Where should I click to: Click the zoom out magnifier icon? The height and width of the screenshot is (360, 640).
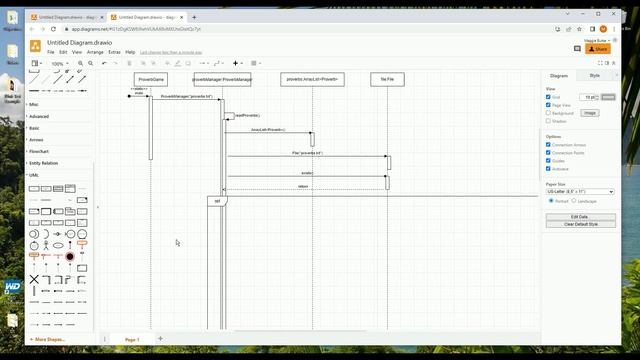click(91, 63)
